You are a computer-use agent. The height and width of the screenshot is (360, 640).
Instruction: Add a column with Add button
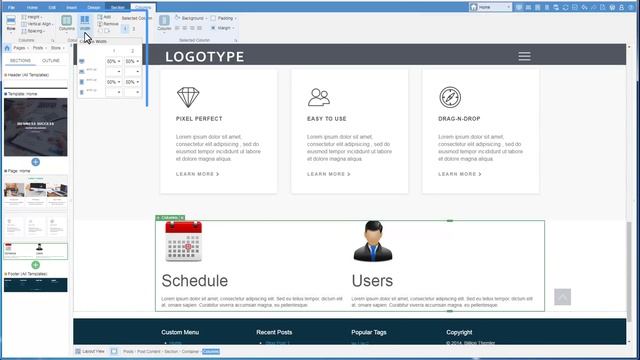pyautogui.click(x=104, y=17)
